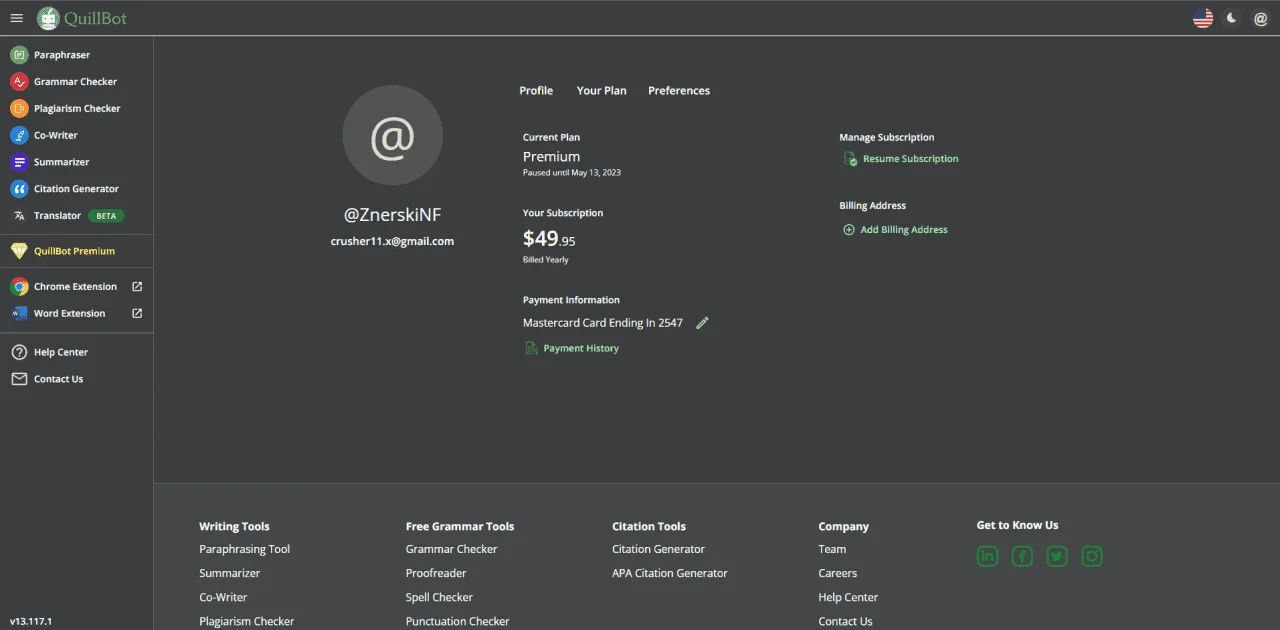The image size is (1280, 630).
Task: Edit payment card pencil icon
Action: coord(702,323)
